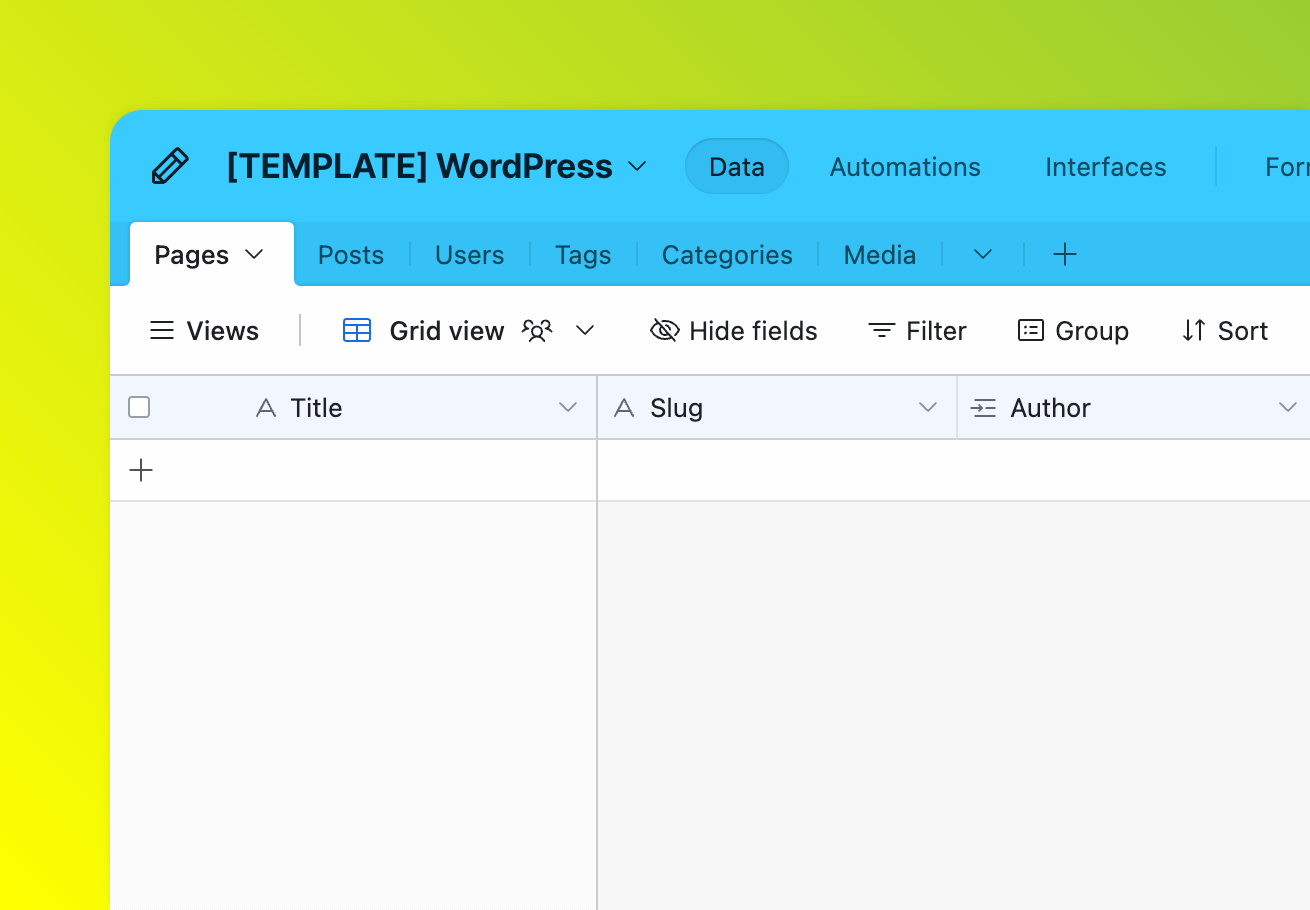Open the Sort options

(1225, 331)
